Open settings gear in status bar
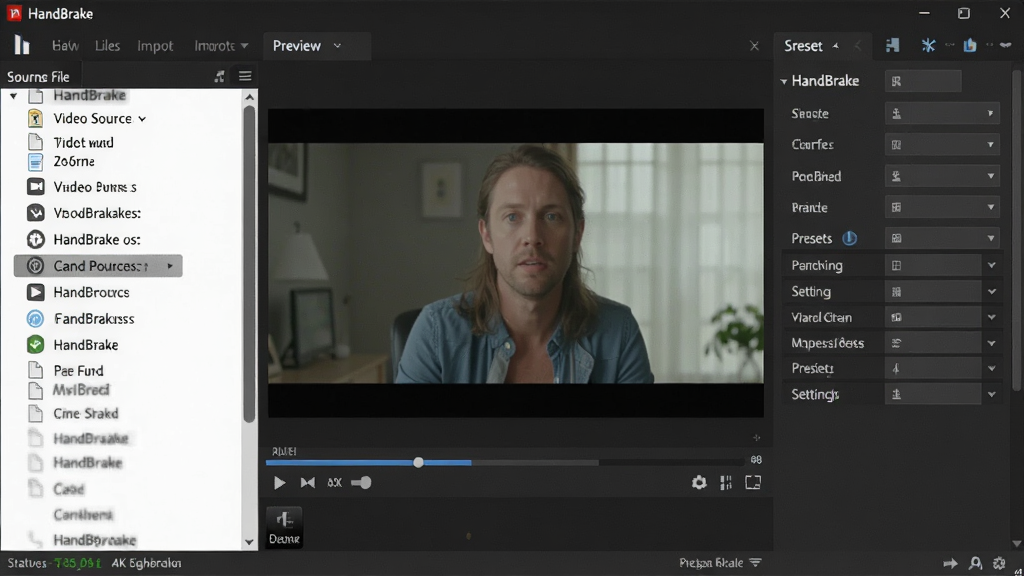 coord(999,563)
